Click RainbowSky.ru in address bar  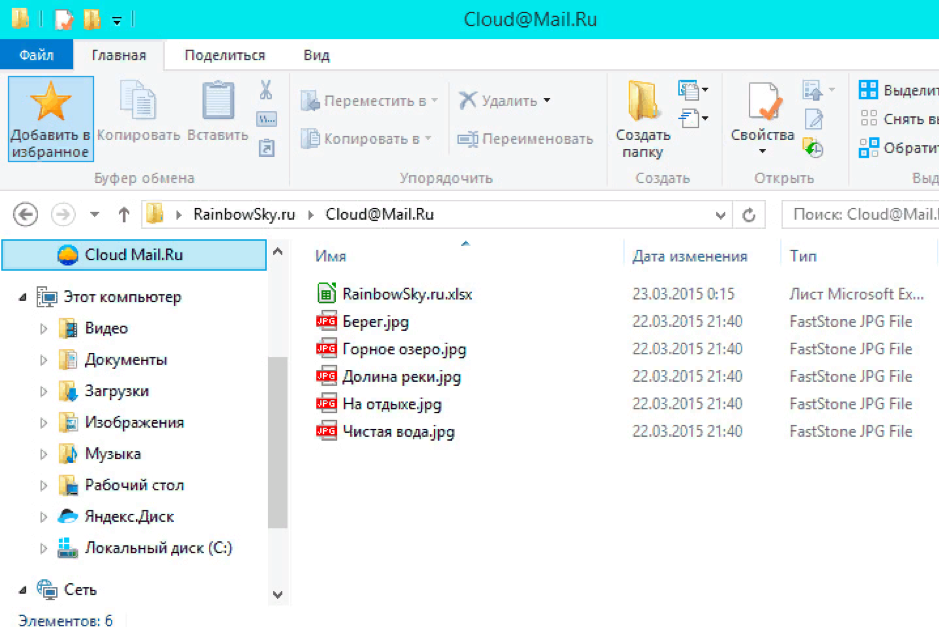click(x=244, y=214)
